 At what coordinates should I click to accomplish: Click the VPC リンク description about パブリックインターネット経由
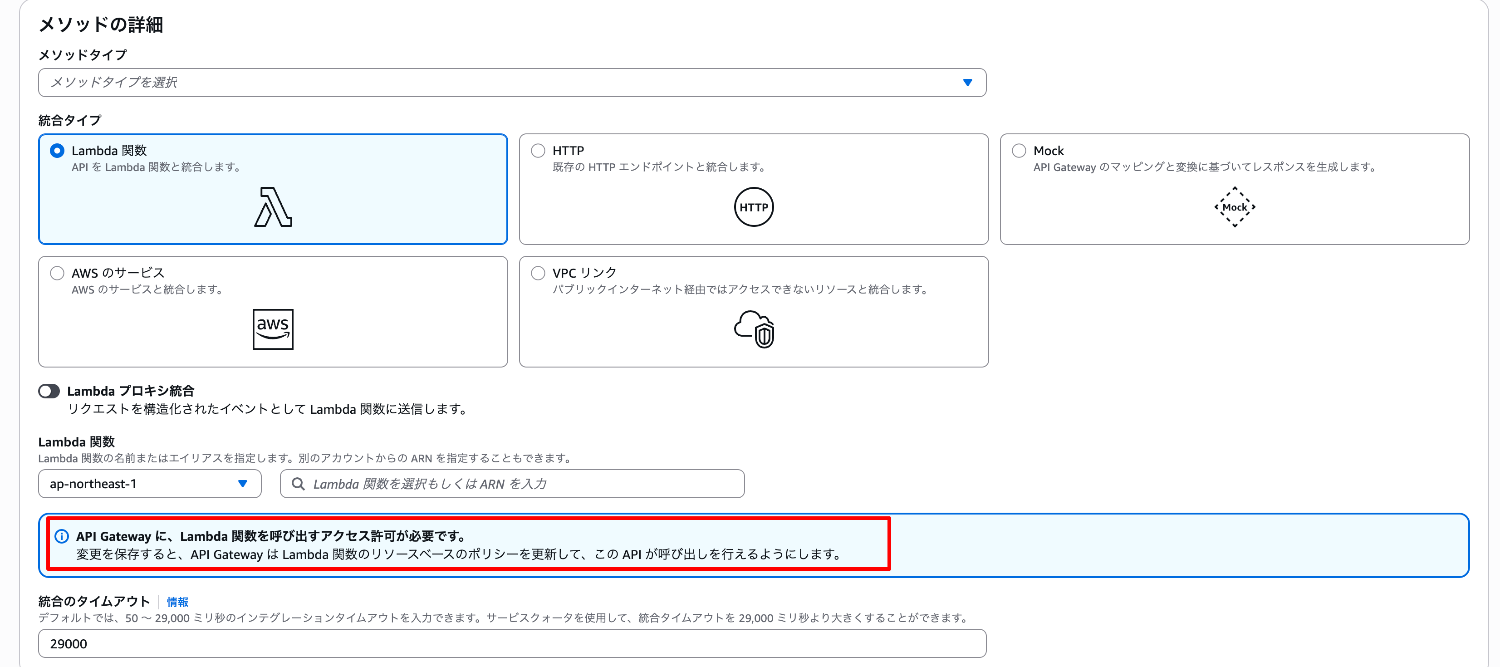741,289
